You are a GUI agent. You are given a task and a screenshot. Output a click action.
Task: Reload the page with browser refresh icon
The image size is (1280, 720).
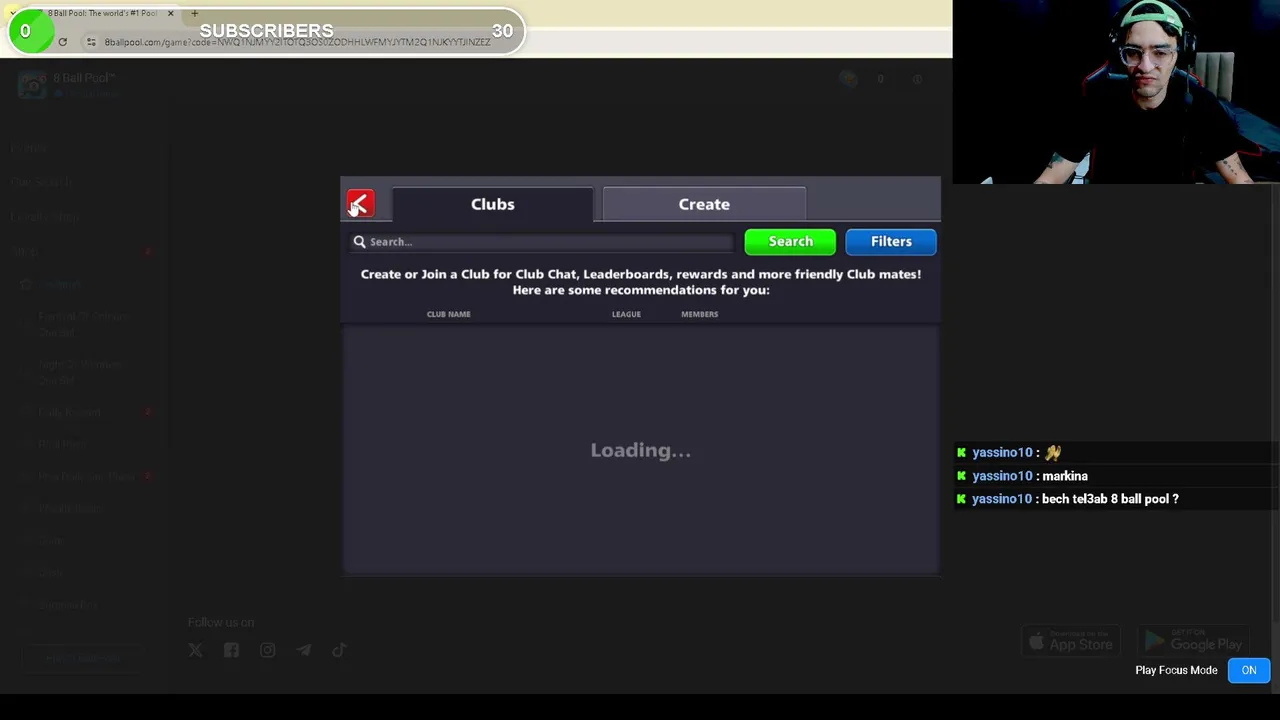(62, 42)
